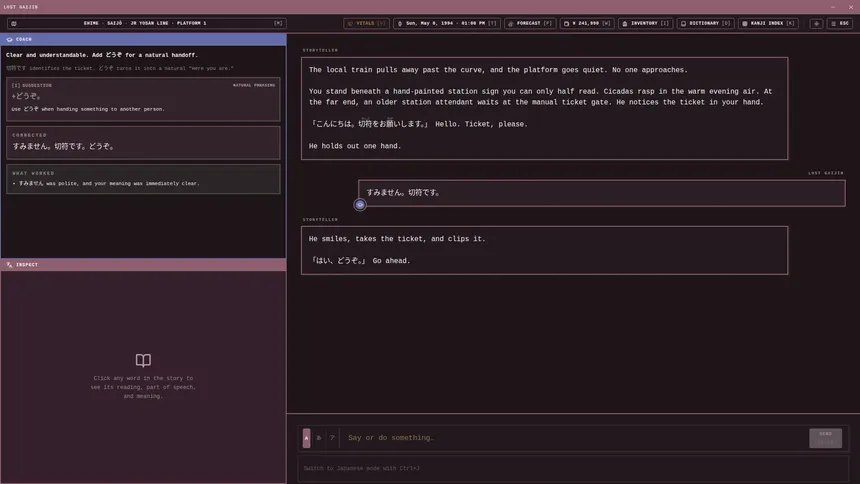Switch to the あ Japanese input mode

point(319,438)
